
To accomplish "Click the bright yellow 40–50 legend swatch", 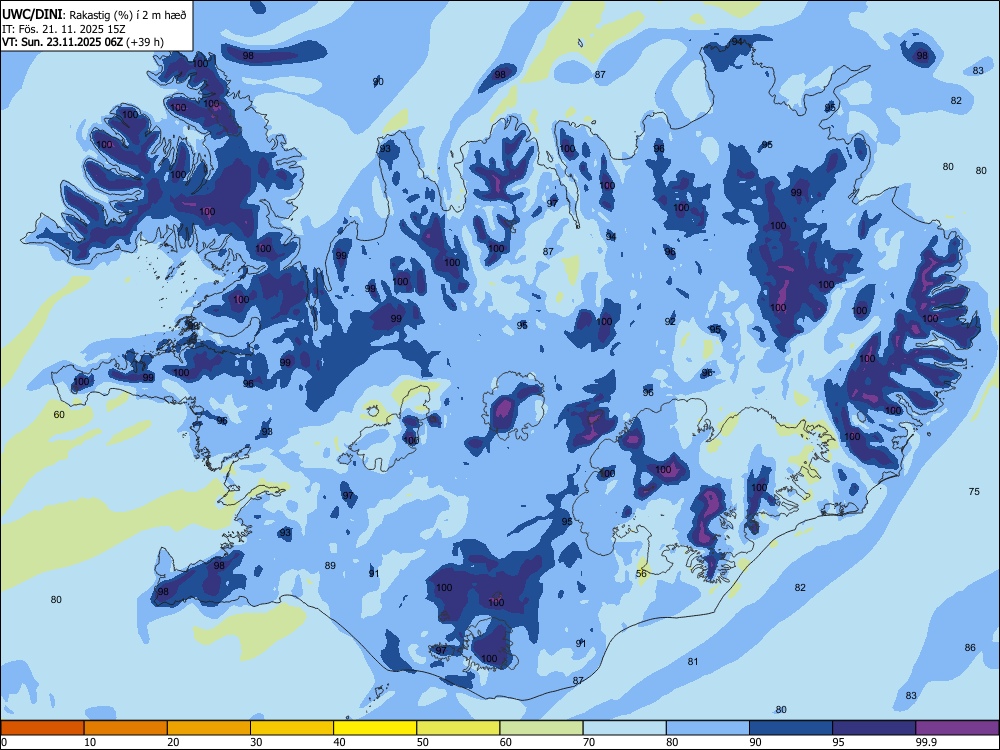I will [375, 728].
